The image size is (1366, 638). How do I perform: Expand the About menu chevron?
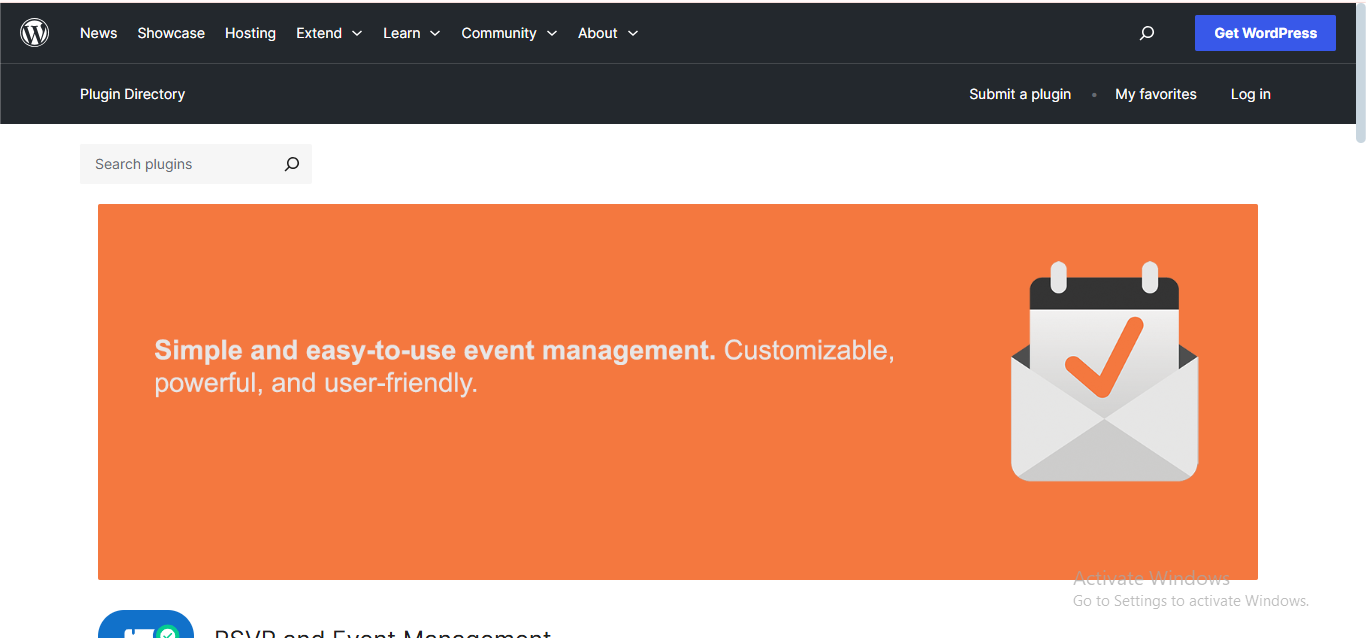(633, 33)
